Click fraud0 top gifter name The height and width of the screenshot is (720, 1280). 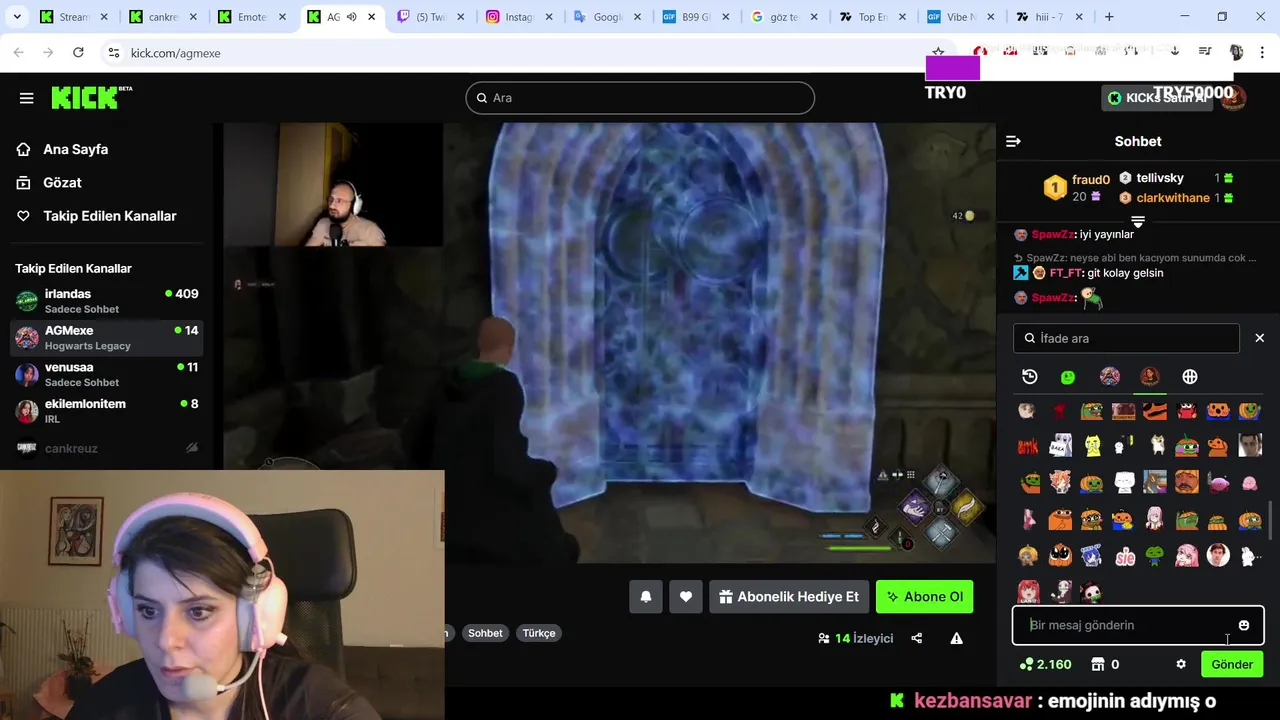pos(1091,180)
